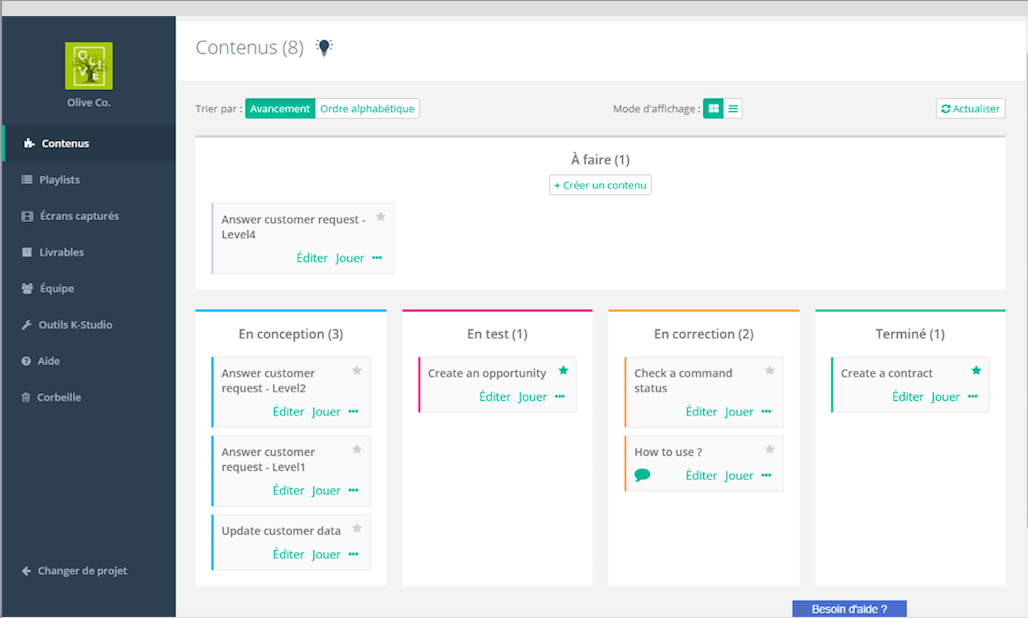The width and height of the screenshot is (1028, 618).
Task: Click Éditer on Update customer data
Action: (288, 554)
